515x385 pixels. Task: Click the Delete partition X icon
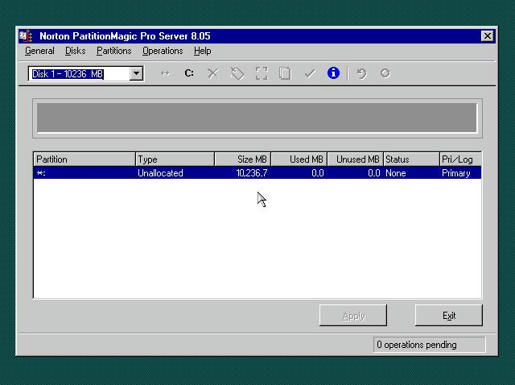213,73
